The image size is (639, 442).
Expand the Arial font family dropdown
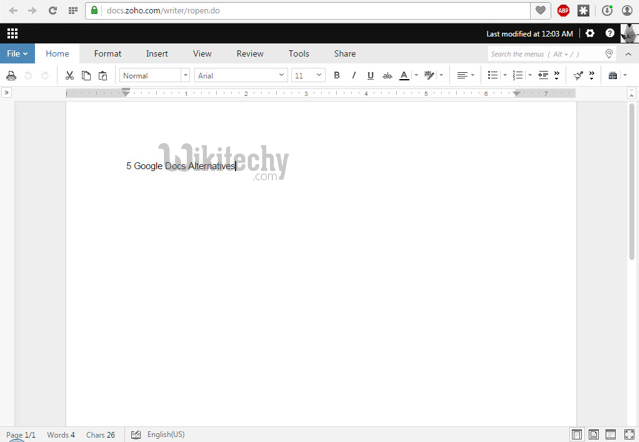click(x=240, y=75)
